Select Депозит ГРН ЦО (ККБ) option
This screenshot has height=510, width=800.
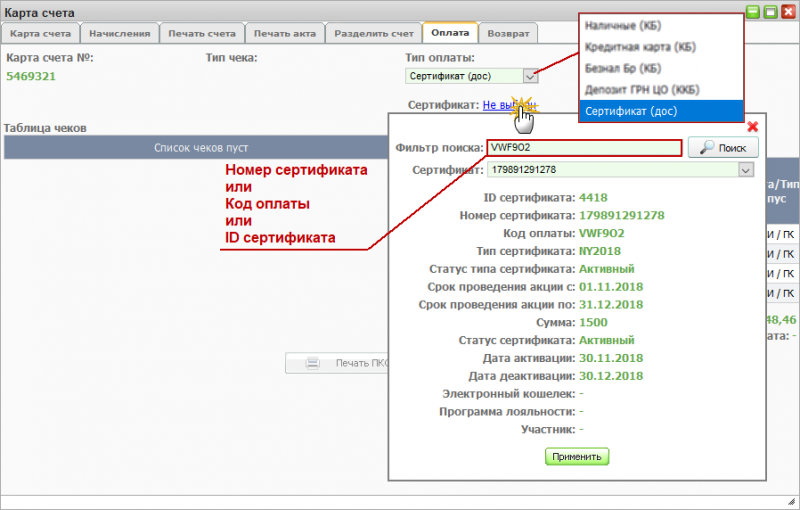point(641,90)
